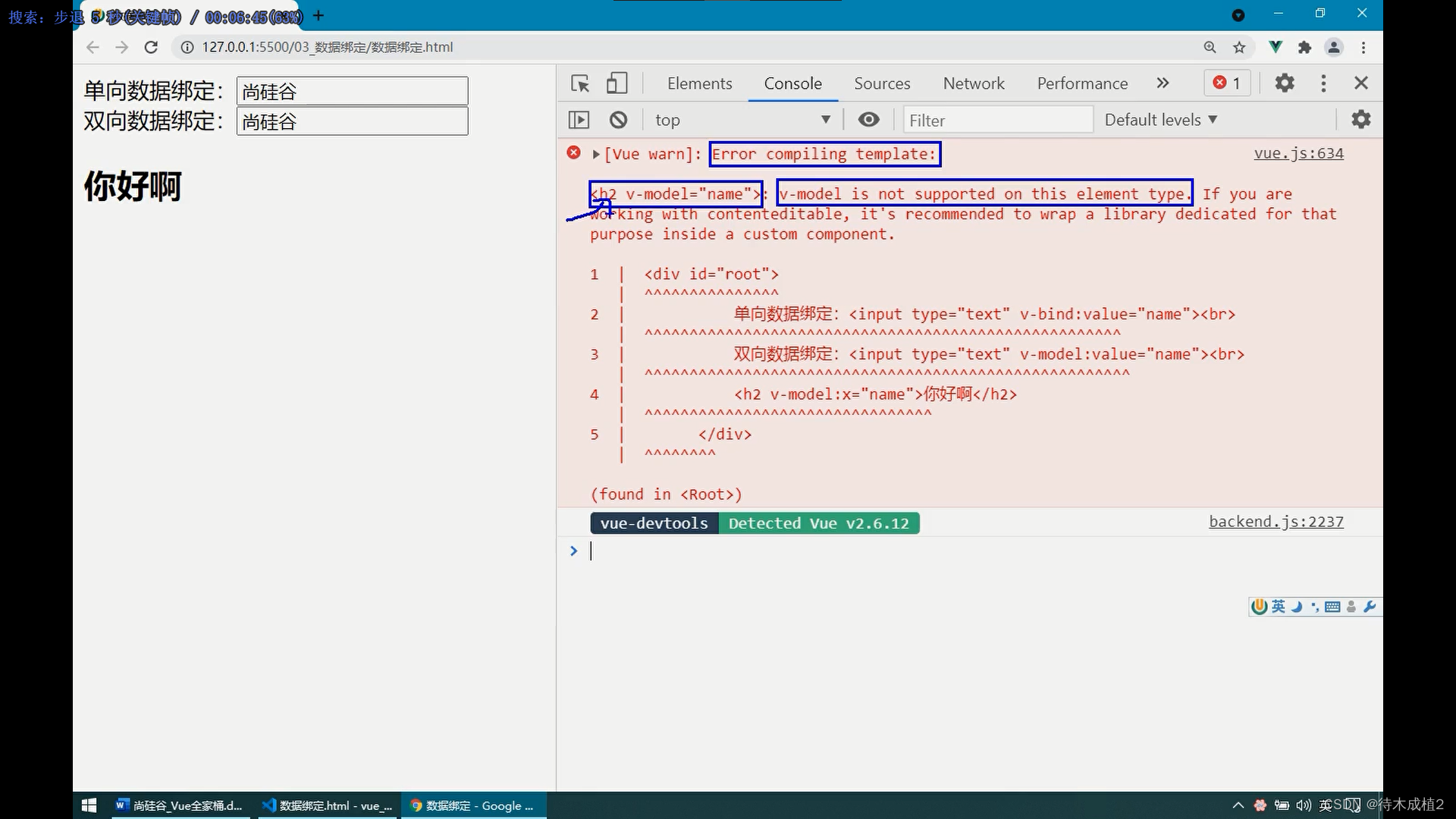Show more DevTools tabs chevron

[1163, 83]
